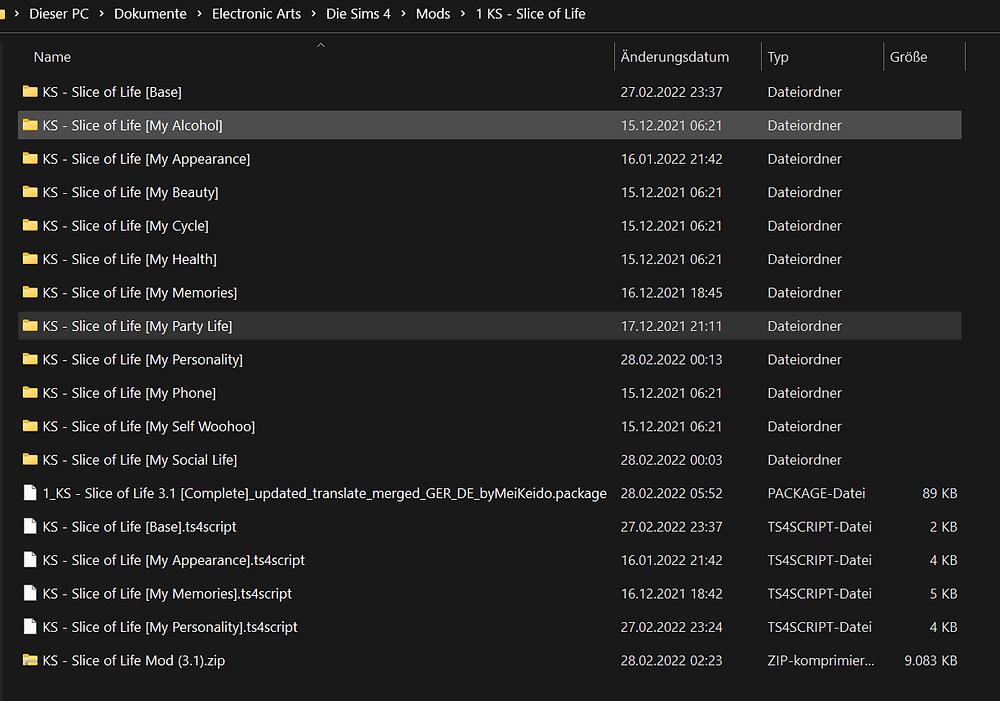Click the zip archive icon of Slice of Life Mod (3.1)
The height and width of the screenshot is (701, 1000).
pyautogui.click(x=30, y=660)
